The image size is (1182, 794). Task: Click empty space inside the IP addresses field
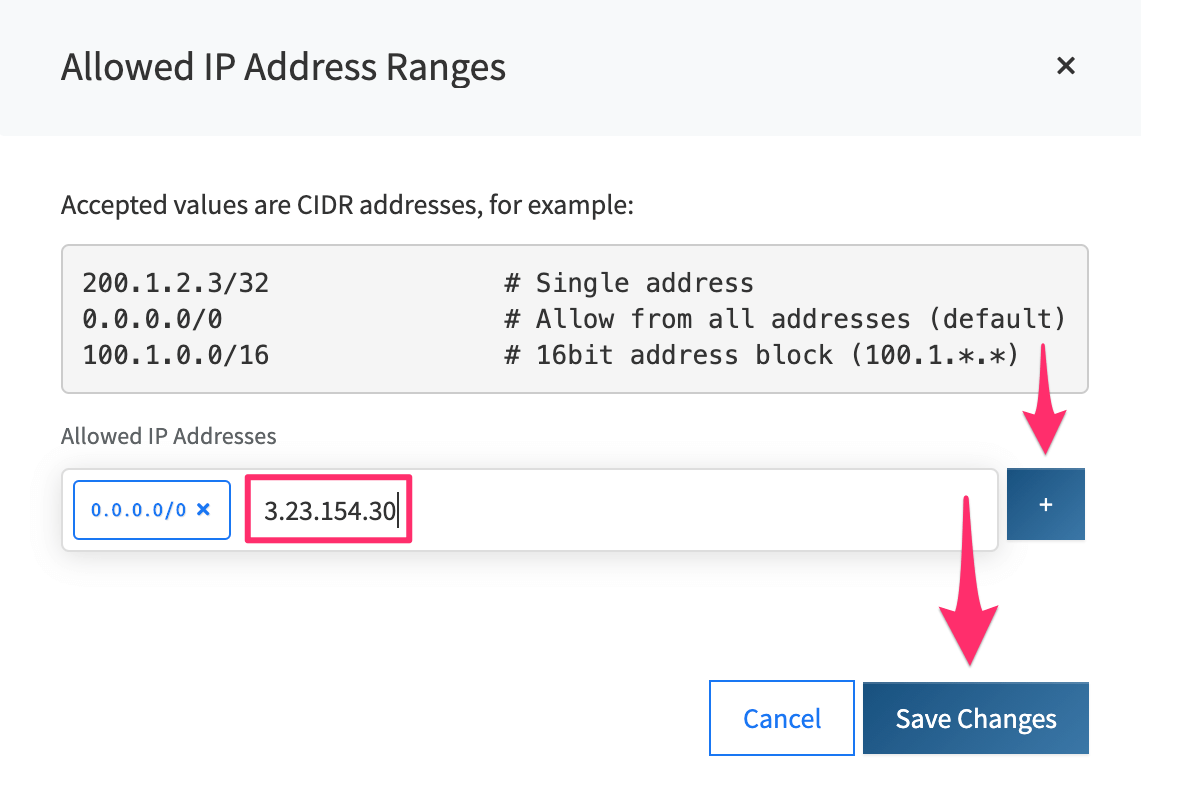(x=700, y=510)
